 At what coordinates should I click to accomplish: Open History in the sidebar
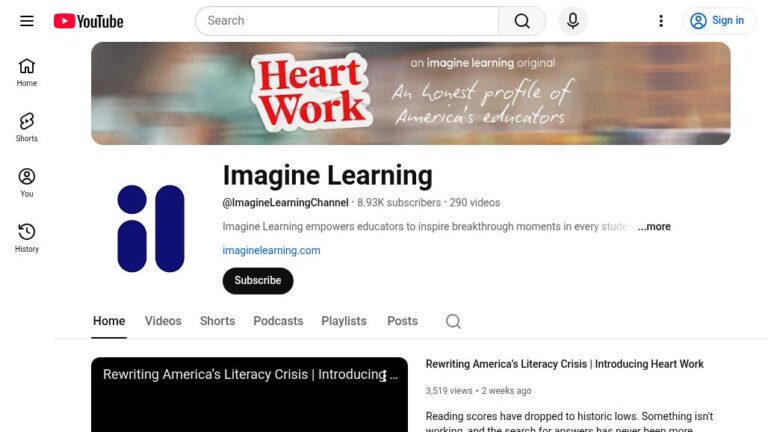[x=27, y=238]
